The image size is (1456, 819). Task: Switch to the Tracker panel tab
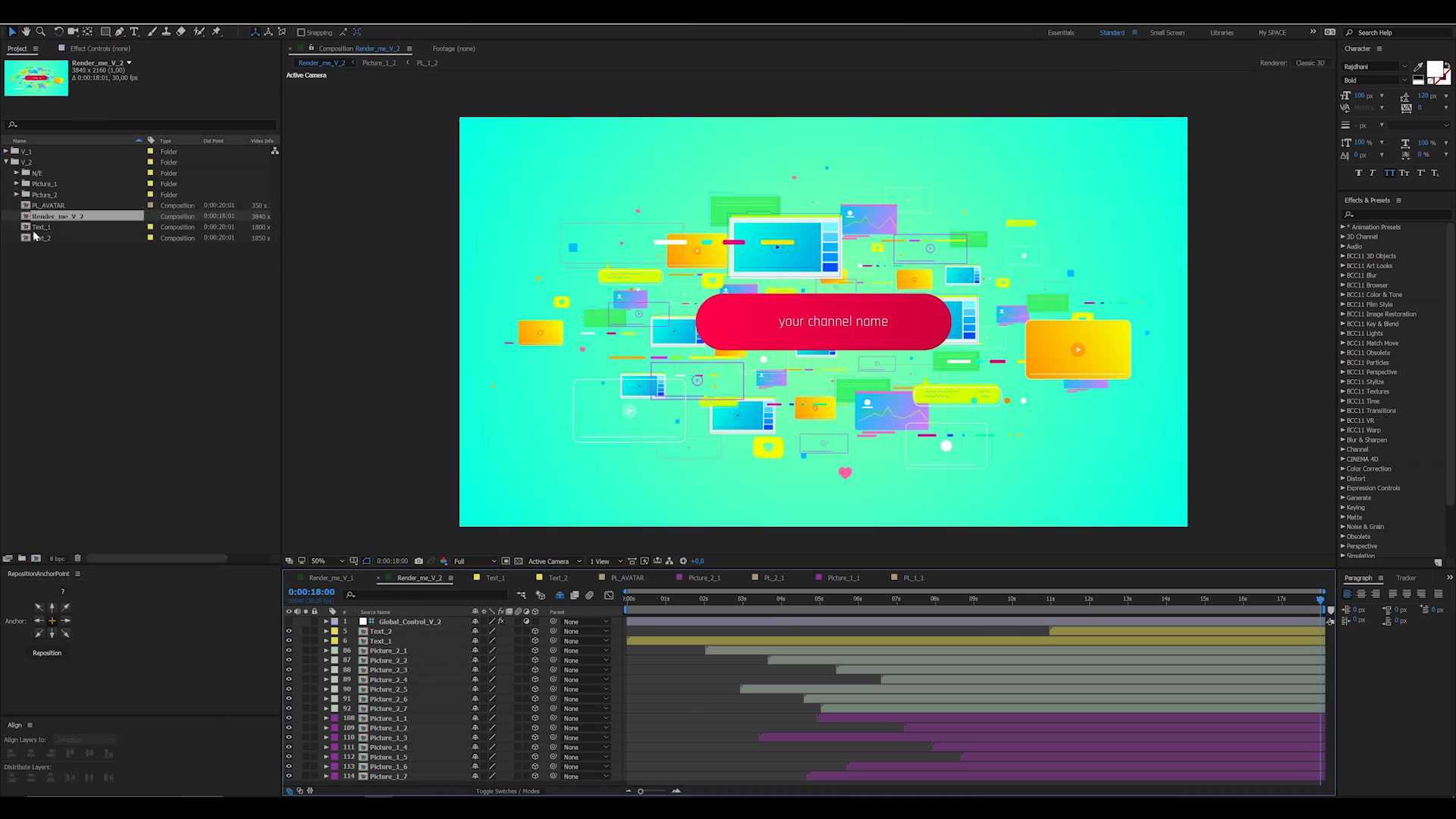click(1406, 578)
